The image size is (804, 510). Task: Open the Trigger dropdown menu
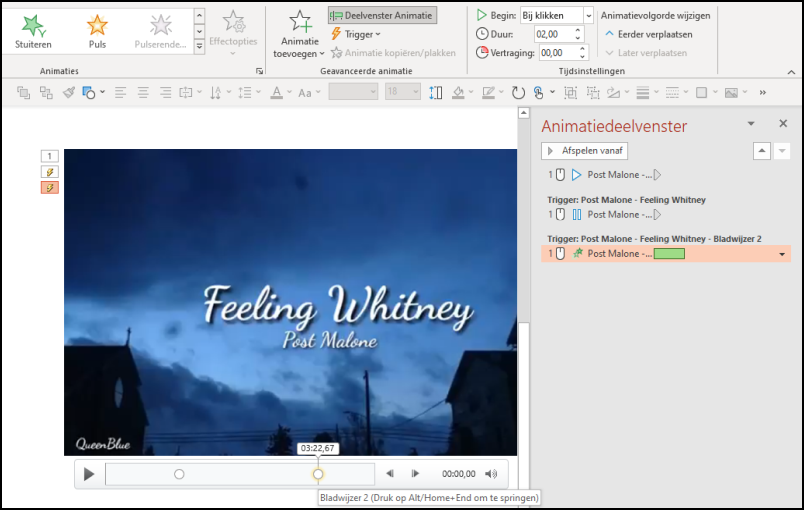click(356, 34)
